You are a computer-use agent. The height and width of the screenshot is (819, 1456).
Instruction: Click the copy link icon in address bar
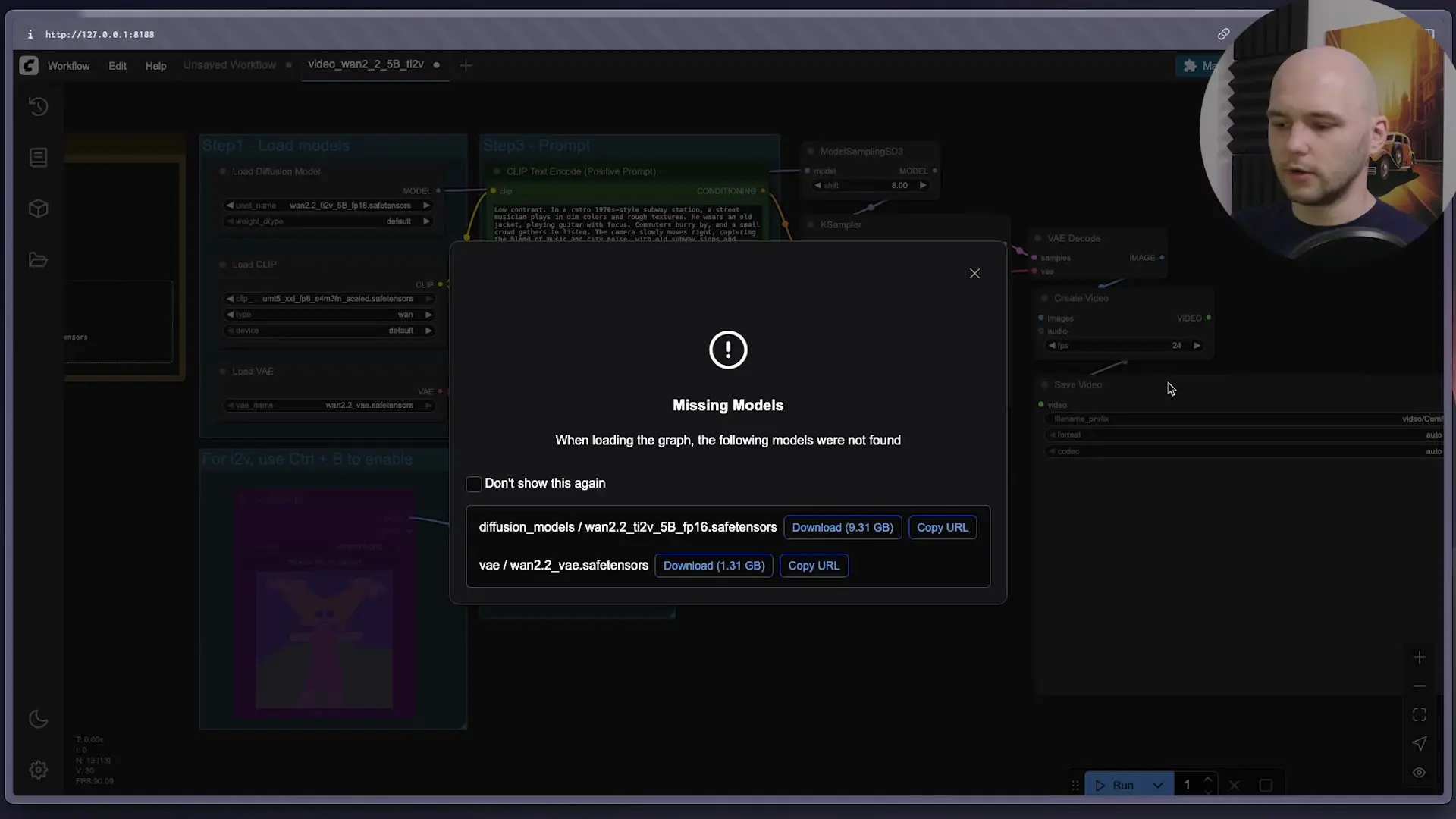pyautogui.click(x=1223, y=34)
